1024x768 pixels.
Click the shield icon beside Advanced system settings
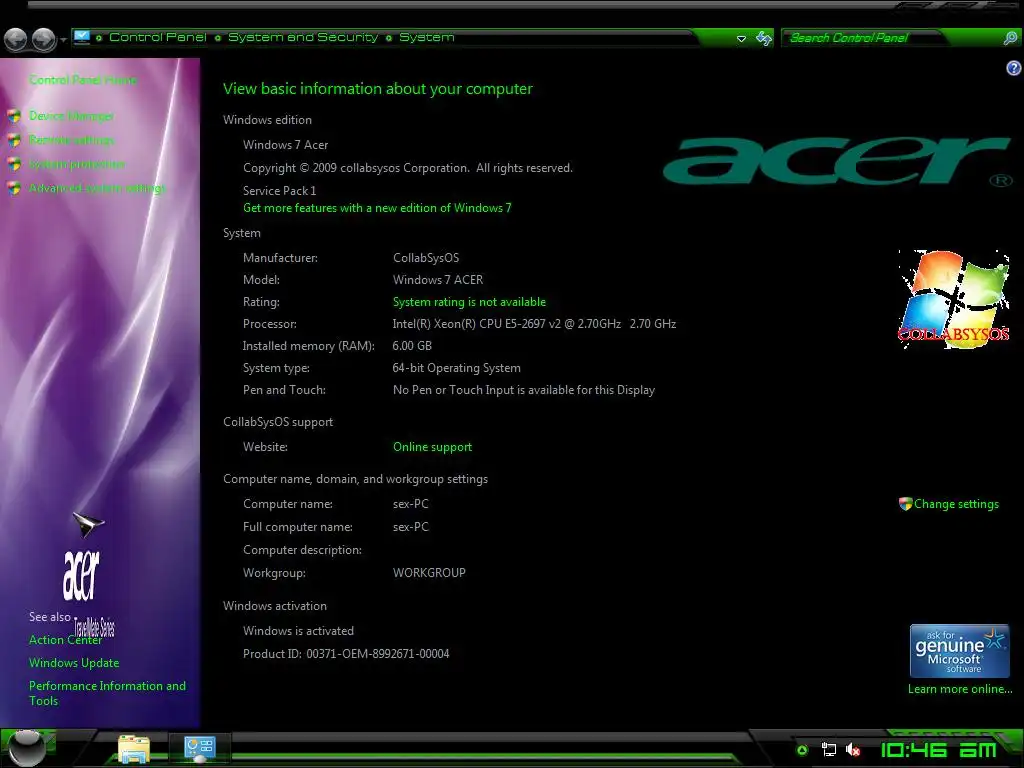tap(14, 188)
